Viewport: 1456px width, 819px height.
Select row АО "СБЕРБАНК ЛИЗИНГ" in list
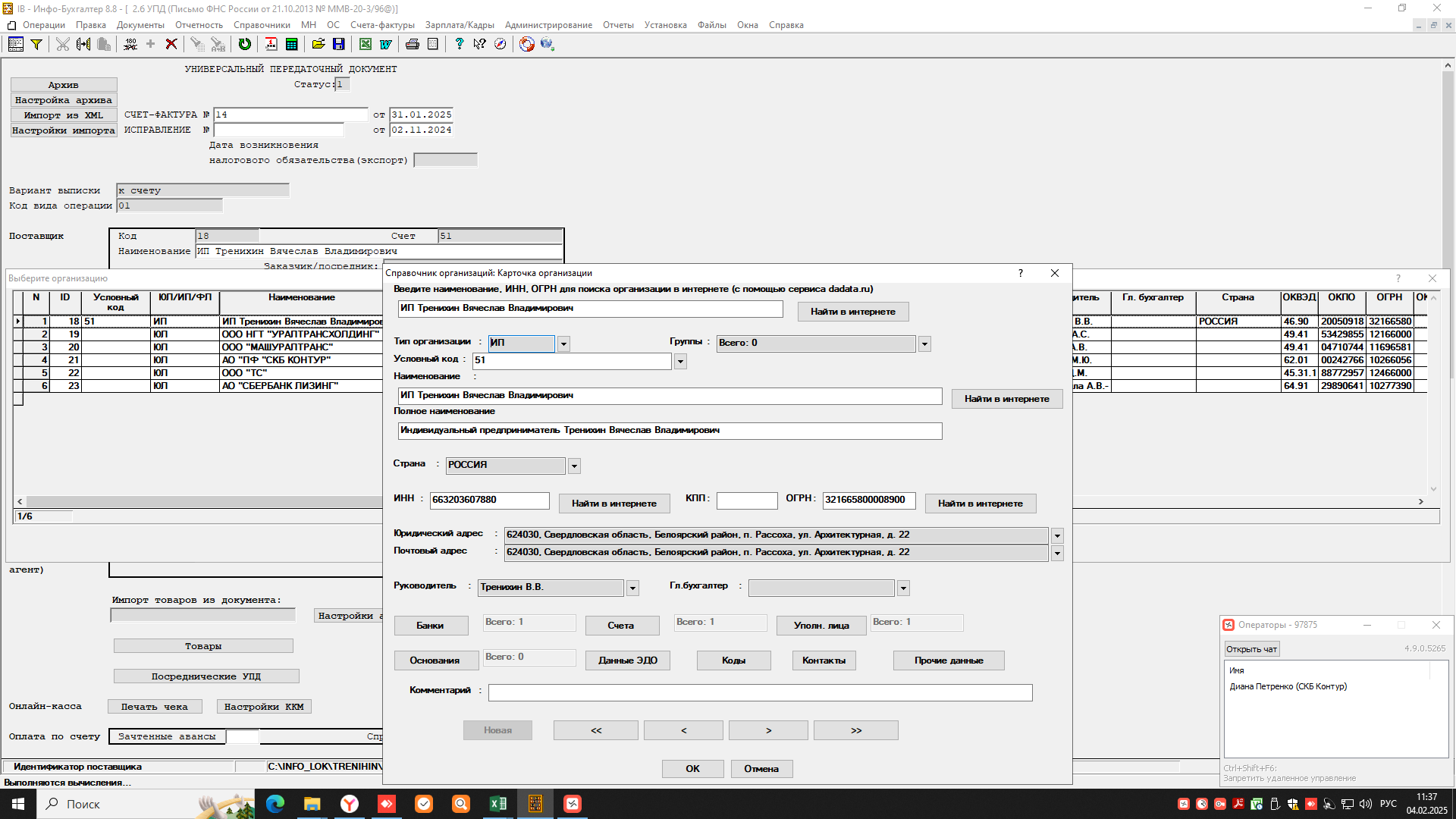[x=280, y=386]
